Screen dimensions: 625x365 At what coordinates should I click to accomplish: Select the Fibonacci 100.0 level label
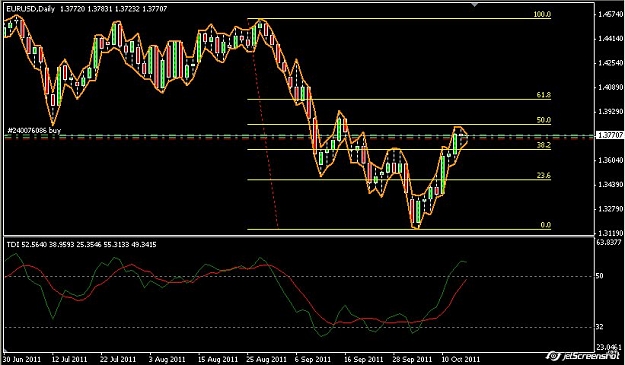point(542,14)
